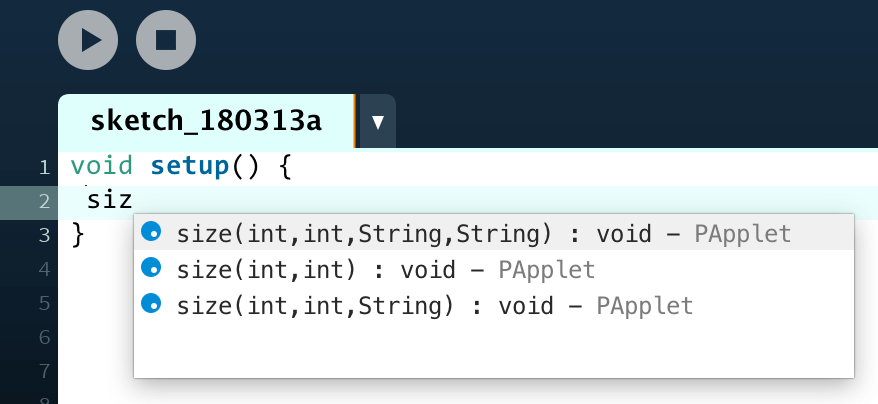878x404 pixels.
Task: Click the opening curly brace on line 1
Action: point(284,167)
